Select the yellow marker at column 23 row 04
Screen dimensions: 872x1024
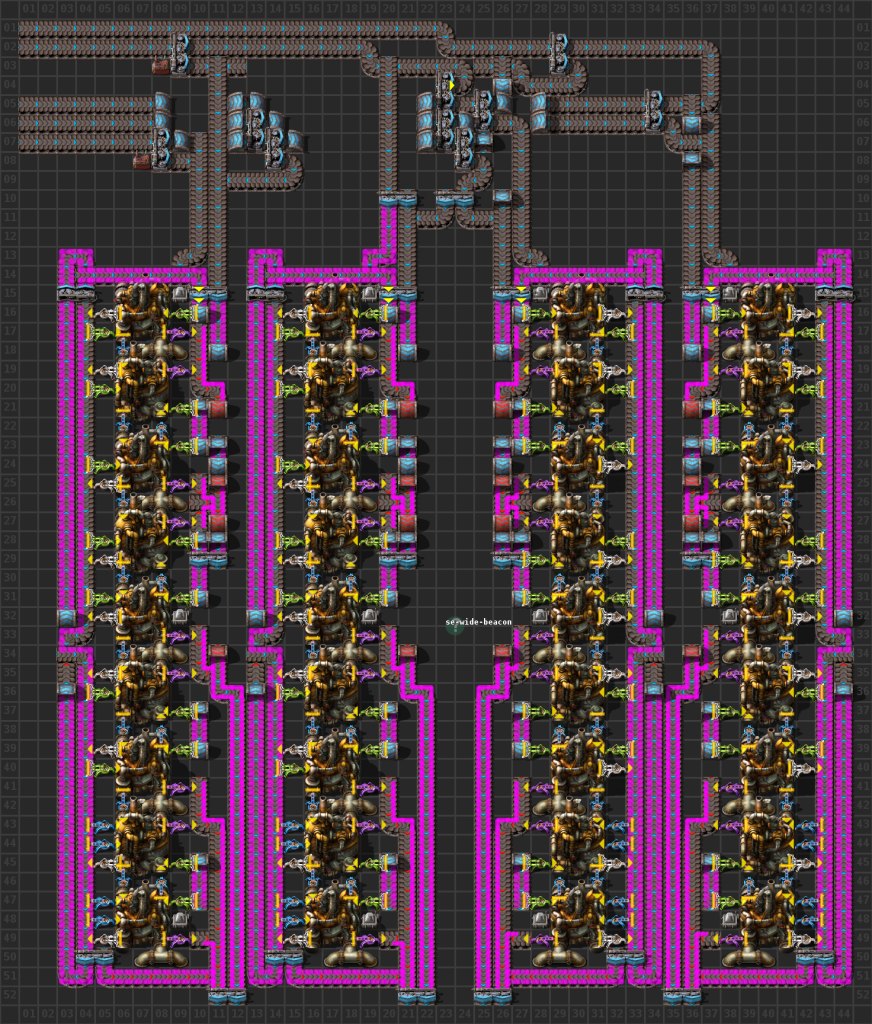click(451, 86)
